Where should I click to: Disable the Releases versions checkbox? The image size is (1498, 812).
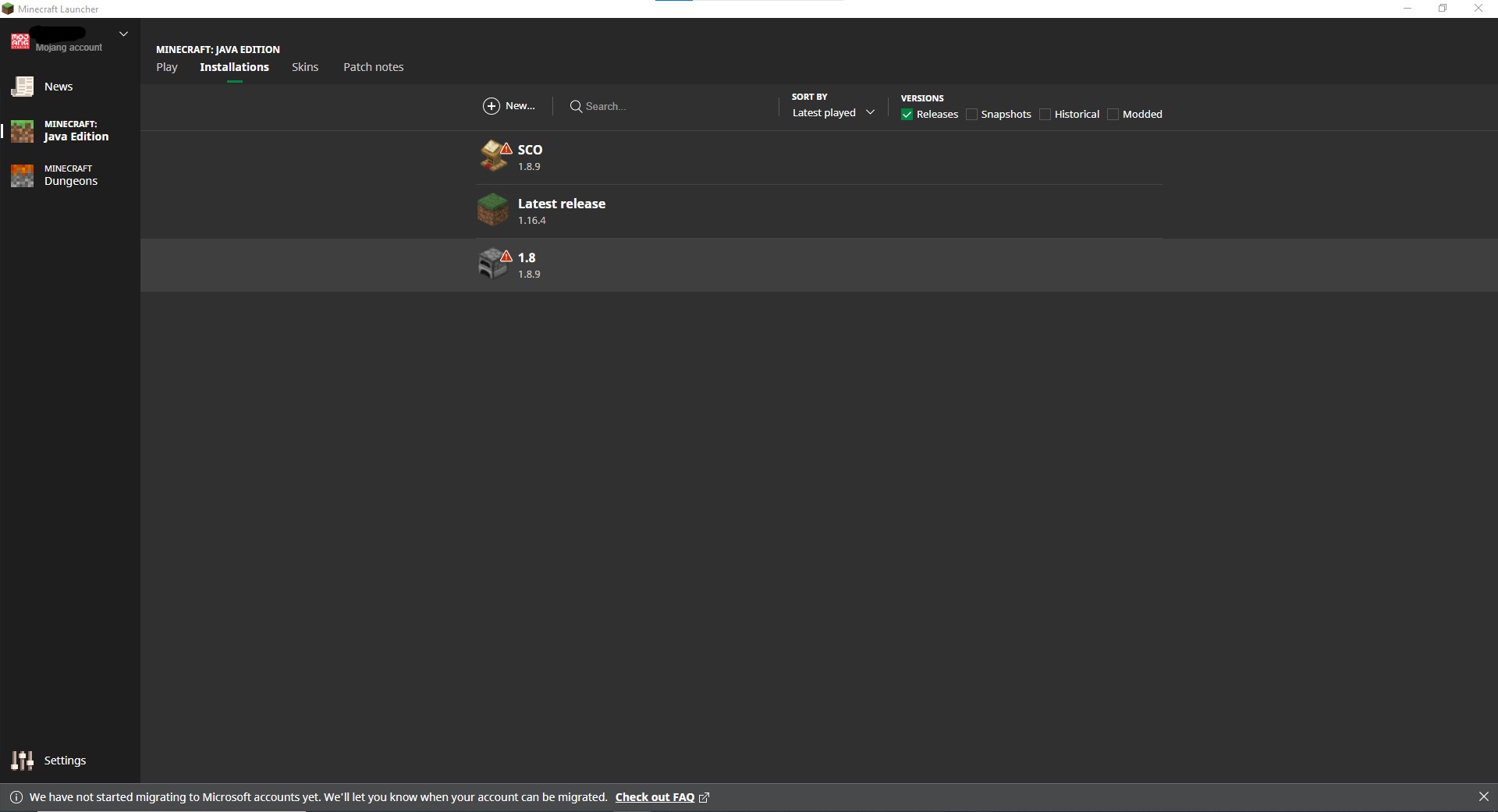[x=907, y=115]
